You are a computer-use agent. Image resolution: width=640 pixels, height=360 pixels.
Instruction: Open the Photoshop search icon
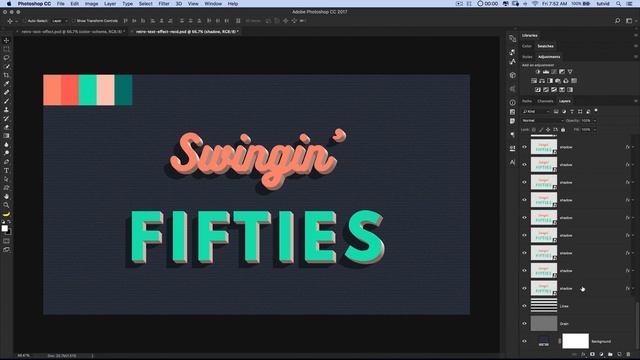[617, 21]
